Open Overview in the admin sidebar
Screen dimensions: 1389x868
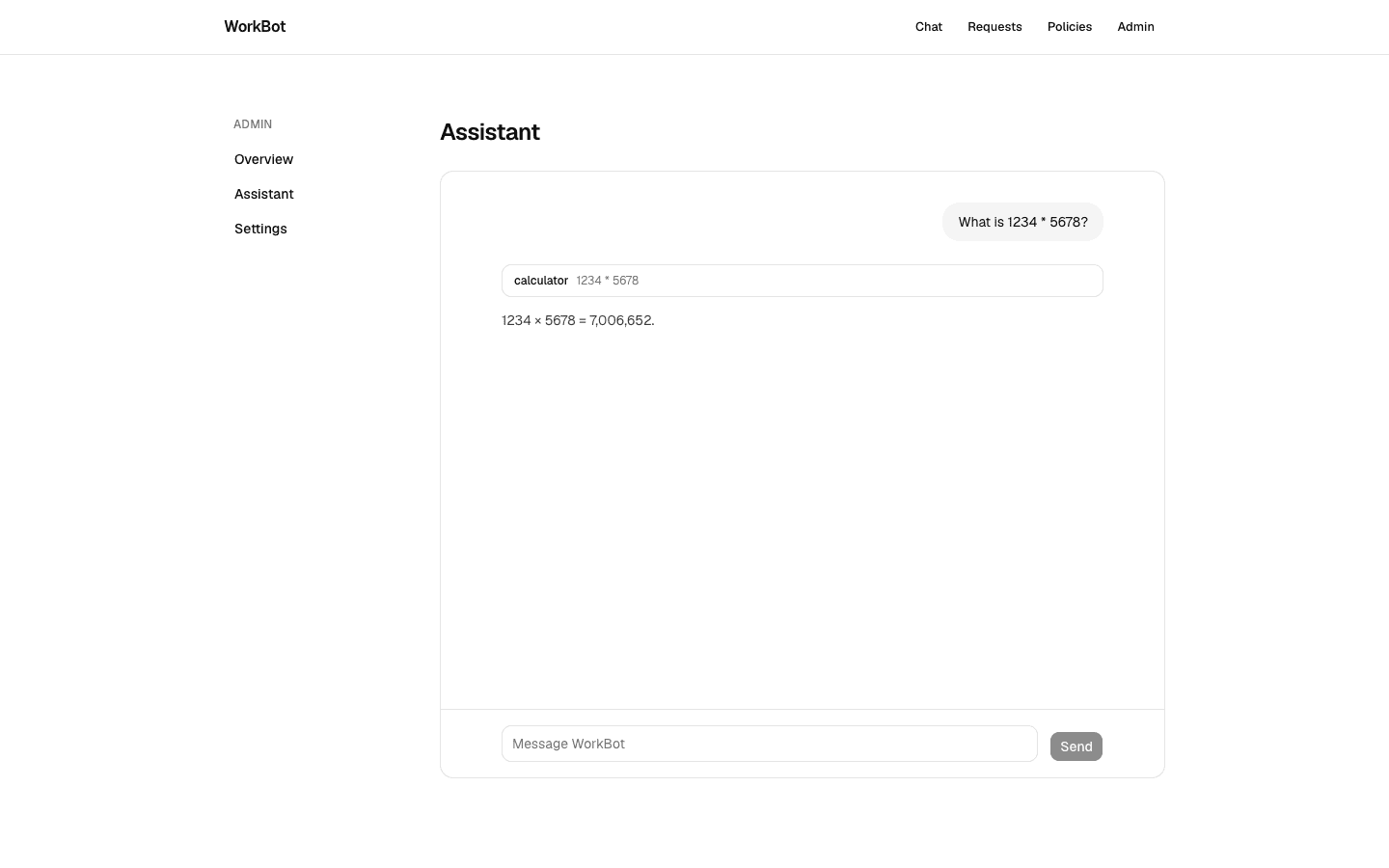(x=263, y=159)
